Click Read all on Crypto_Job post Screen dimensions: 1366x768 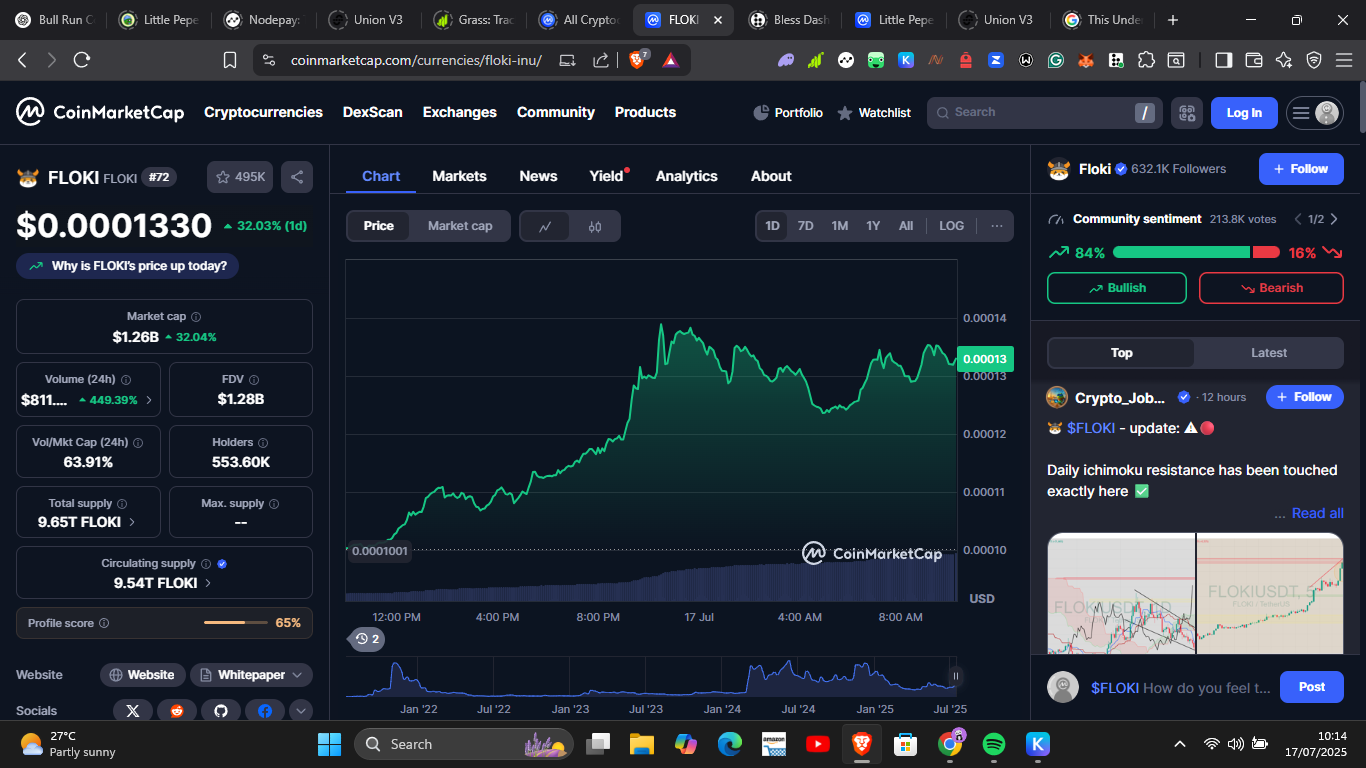tap(1317, 513)
